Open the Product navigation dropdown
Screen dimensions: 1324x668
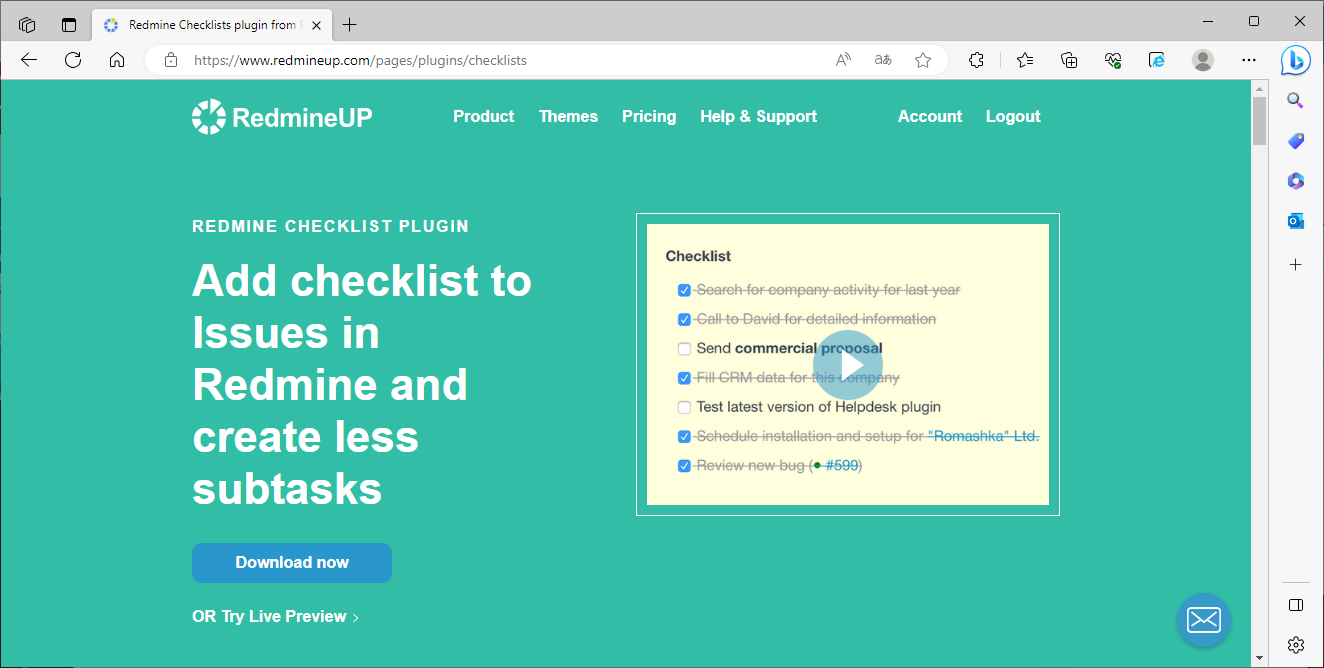pos(483,116)
